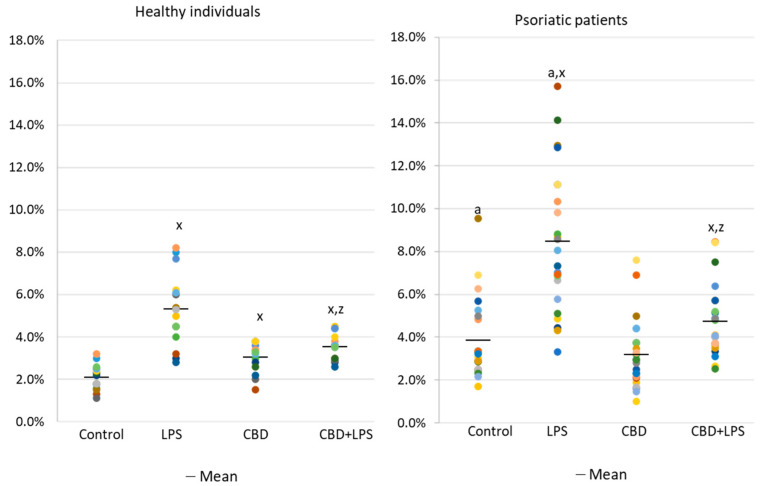Click the CBD+LPS axis label in healthy chart
This screenshot has width=760, height=486.
(335, 435)
